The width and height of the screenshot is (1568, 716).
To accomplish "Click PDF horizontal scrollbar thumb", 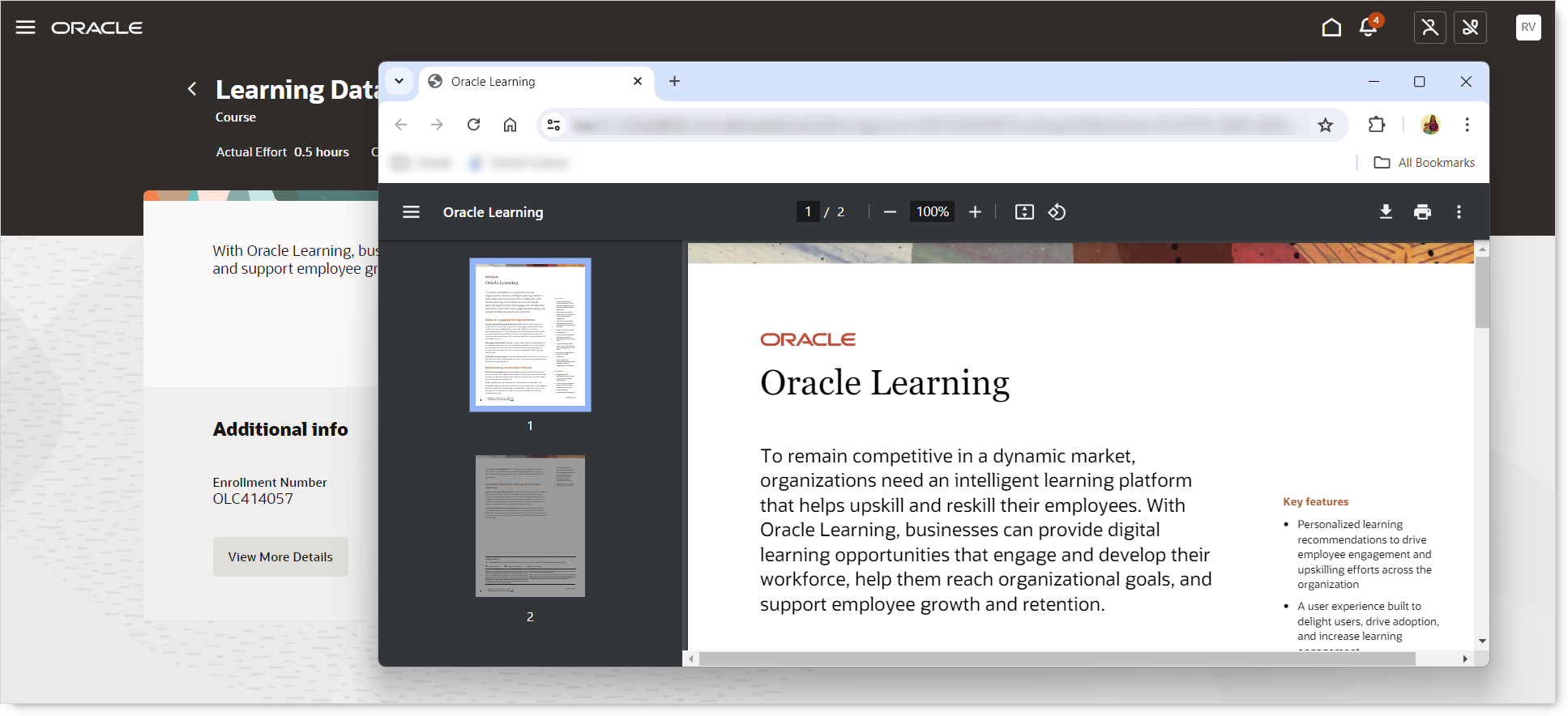I will tap(1057, 659).
